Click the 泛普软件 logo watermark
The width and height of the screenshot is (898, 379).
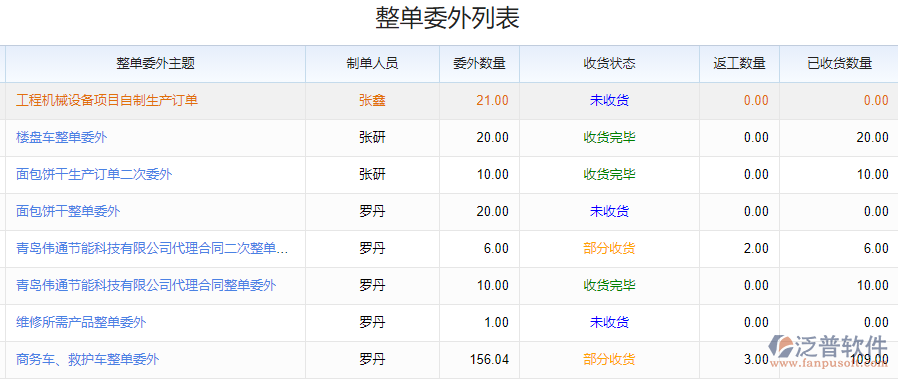tap(828, 350)
